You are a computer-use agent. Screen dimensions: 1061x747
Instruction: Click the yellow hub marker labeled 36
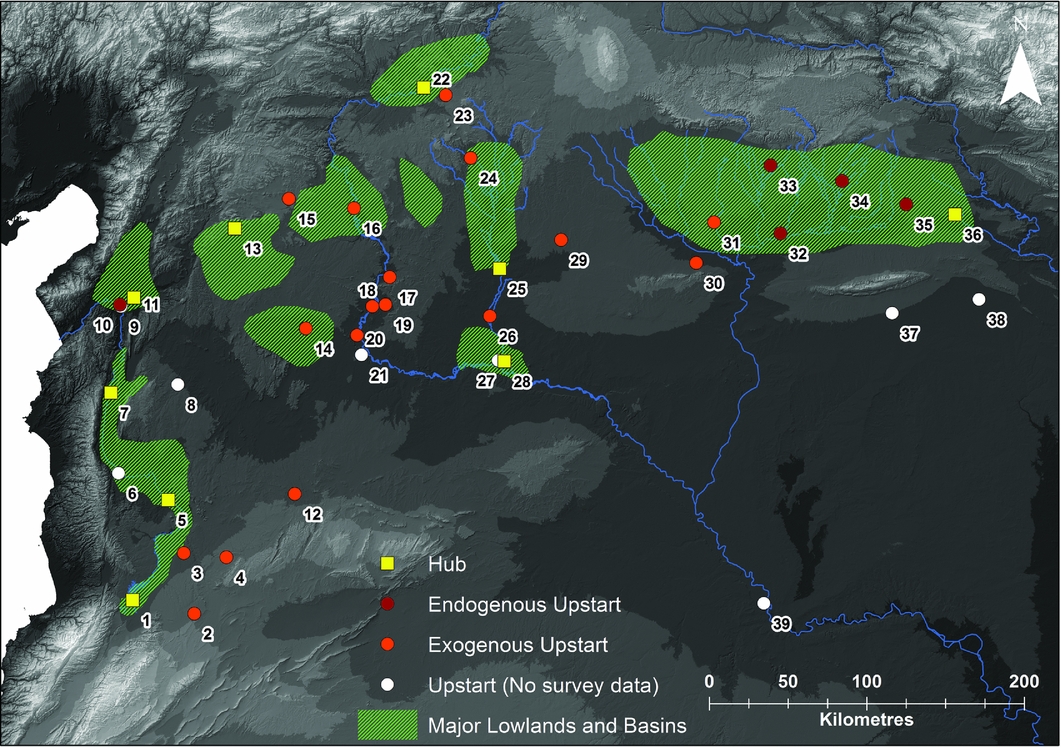[955, 214]
